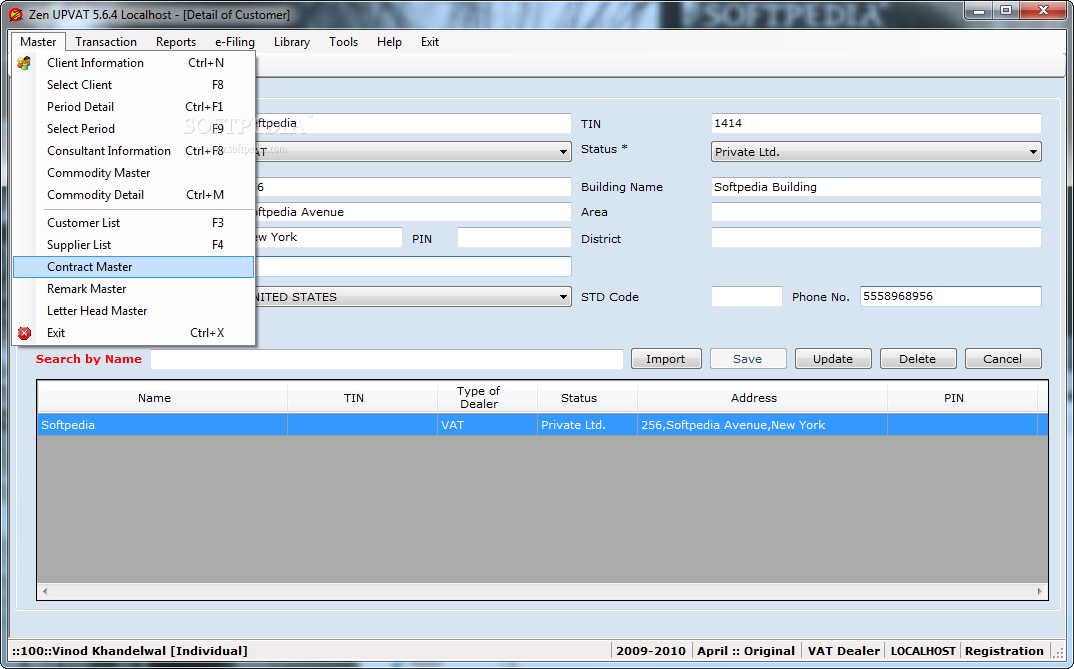Expand the dealer type dropdown beside the Status label

(563, 152)
